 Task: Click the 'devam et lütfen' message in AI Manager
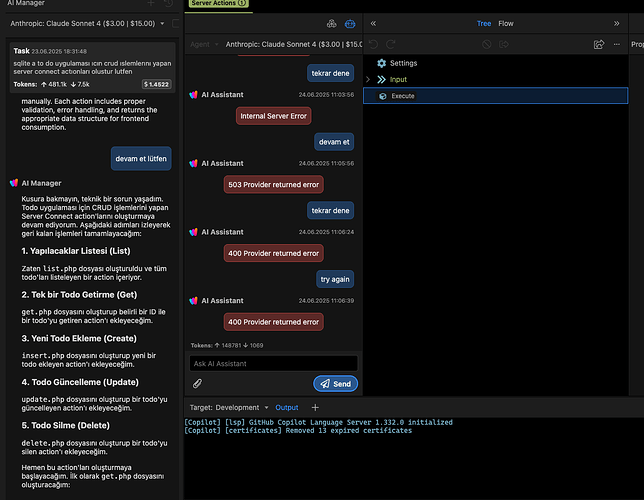pyautogui.click(x=141, y=159)
